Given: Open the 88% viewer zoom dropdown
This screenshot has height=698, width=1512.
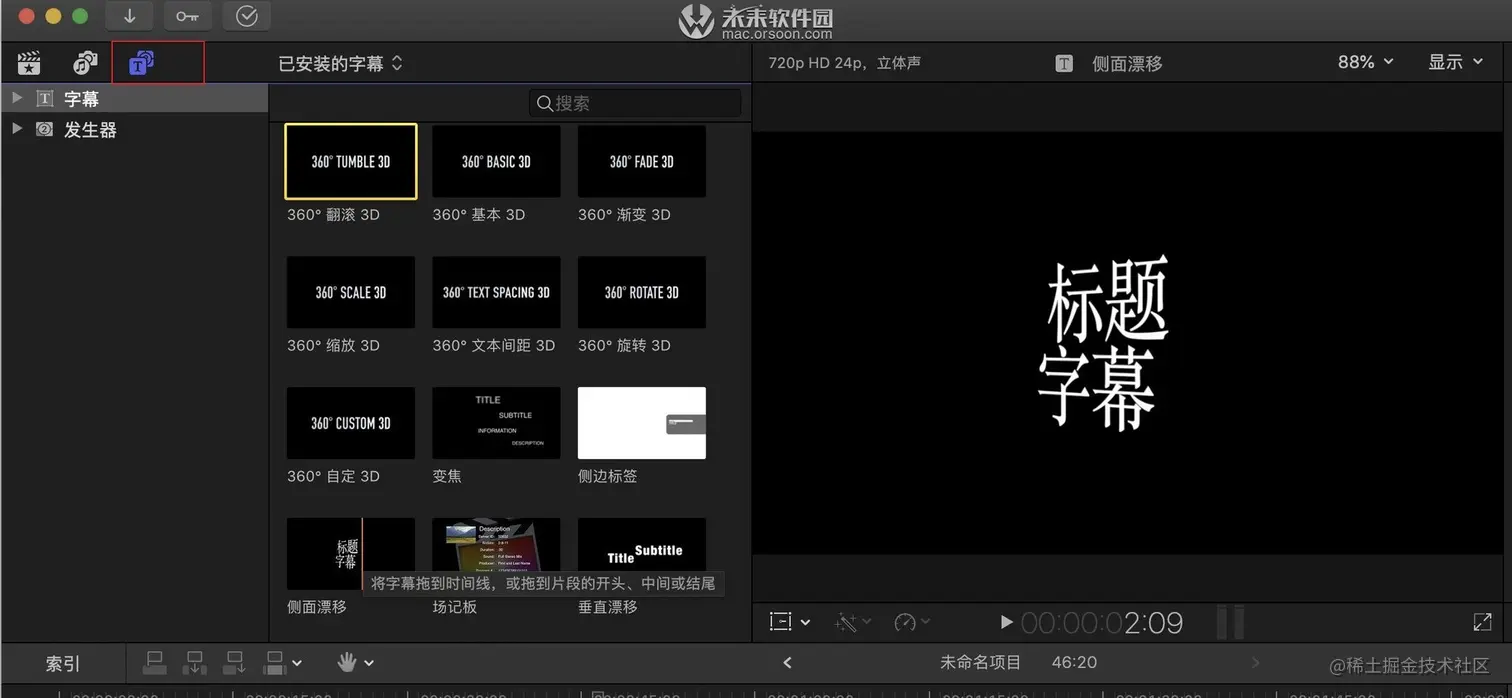Looking at the screenshot, I should [x=1365, y=62].
